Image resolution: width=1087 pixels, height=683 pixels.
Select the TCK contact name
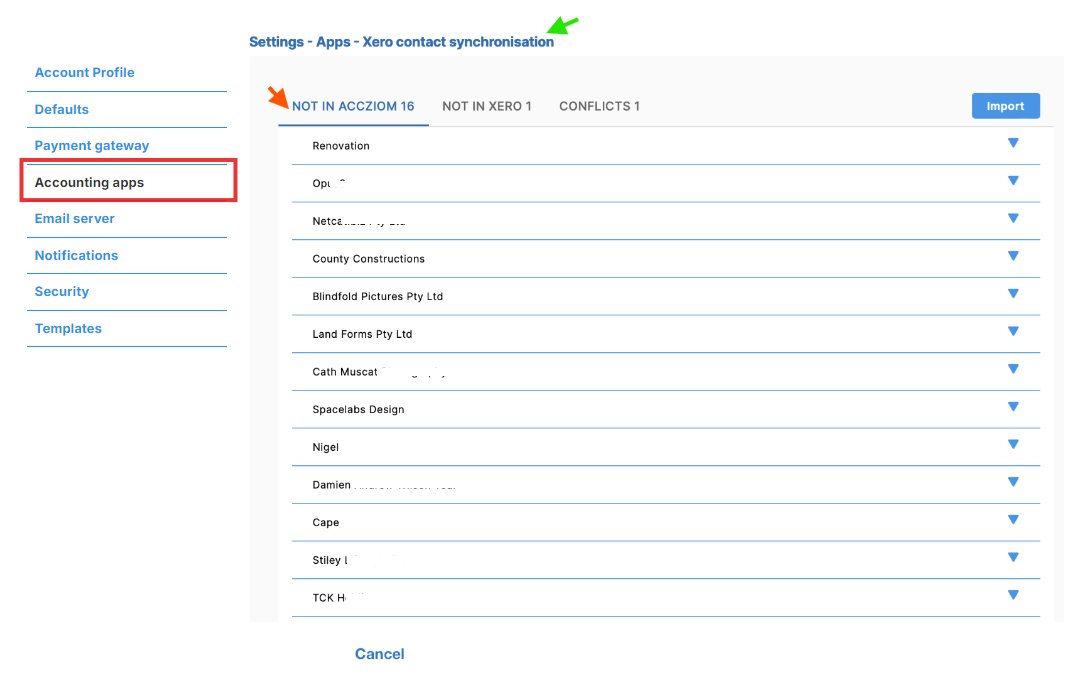[x=329, y=598]
